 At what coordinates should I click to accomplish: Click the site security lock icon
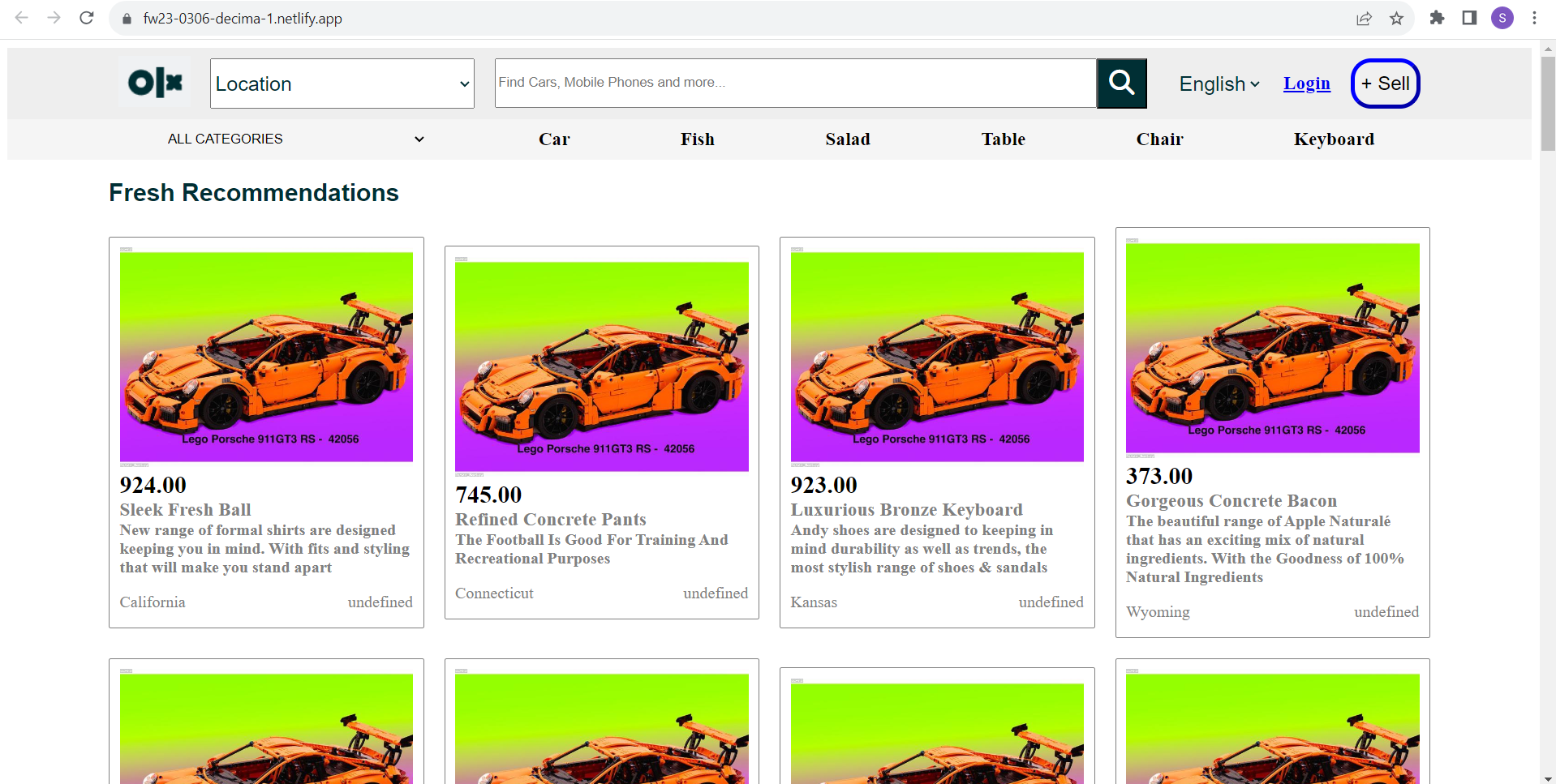click(x=127, y=18)
